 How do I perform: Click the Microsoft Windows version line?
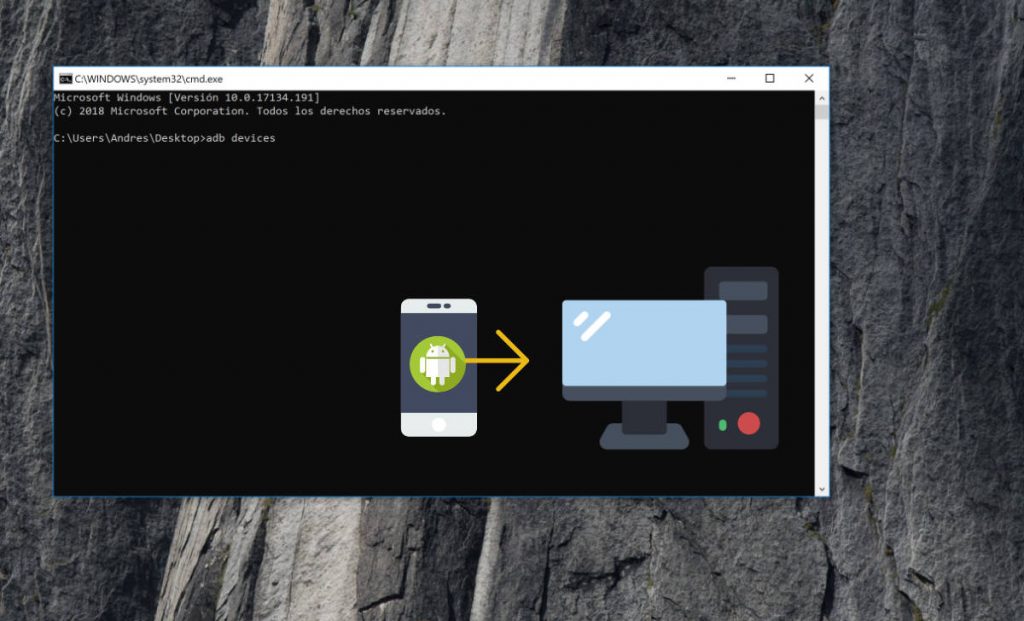(x=186, y=98)
